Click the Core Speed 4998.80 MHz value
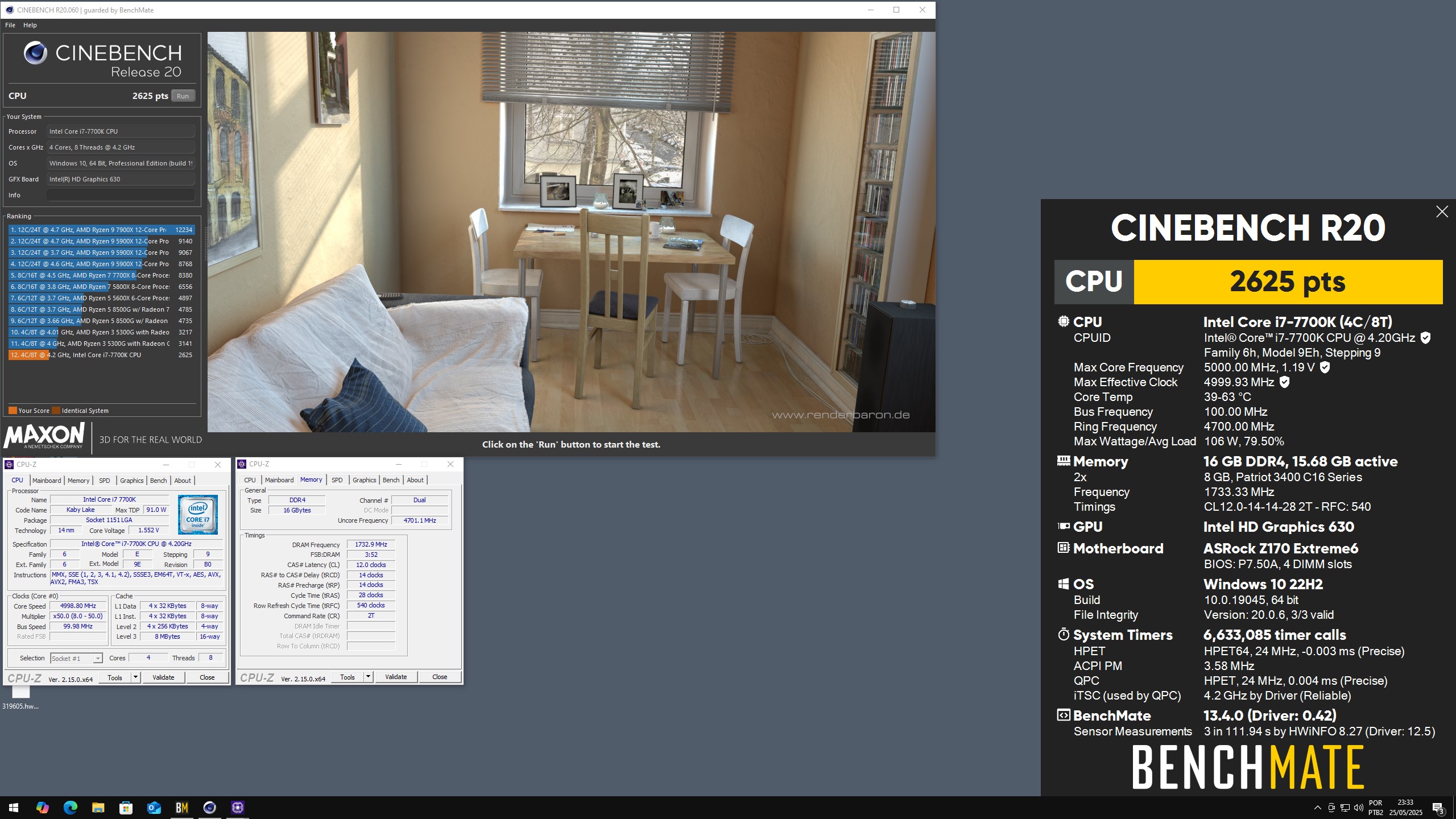This screenshot has height=819, width=1456. point(78,606)
